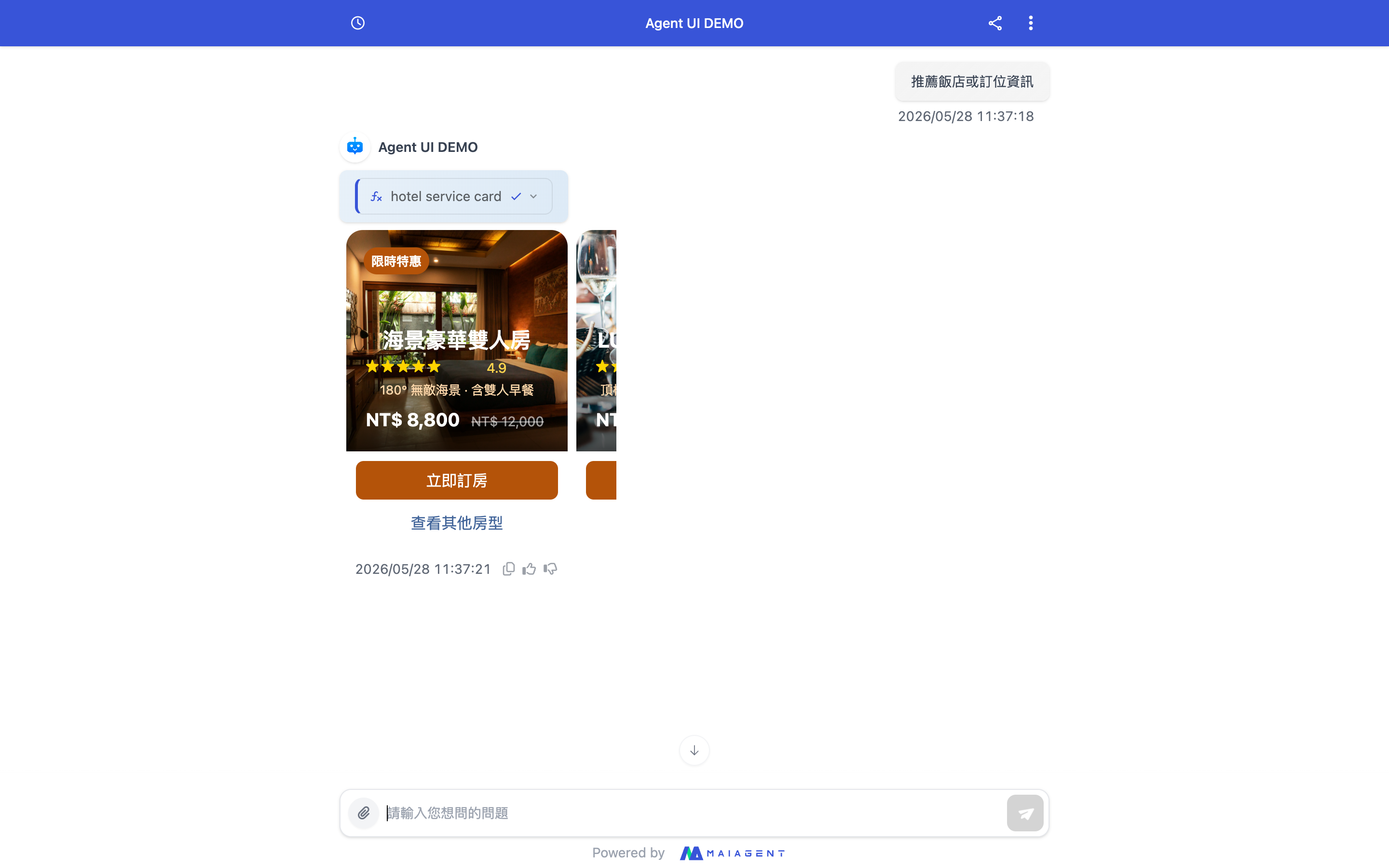Click the send message arrow button
Image resolution: width=1389 pixels, height=868 pixels.
[x=1025, y=813]
